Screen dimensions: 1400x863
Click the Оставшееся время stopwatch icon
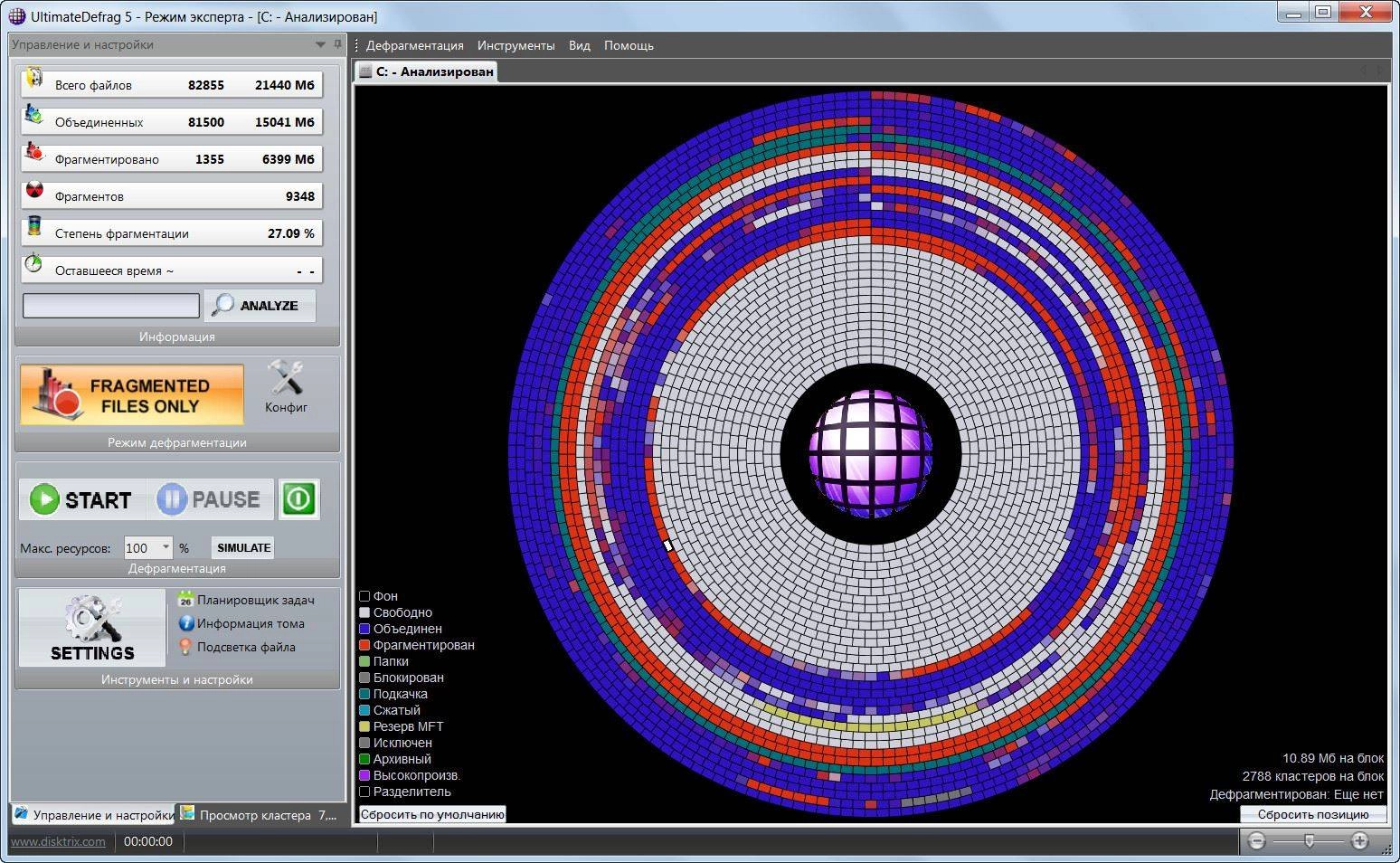click(34, 263)
